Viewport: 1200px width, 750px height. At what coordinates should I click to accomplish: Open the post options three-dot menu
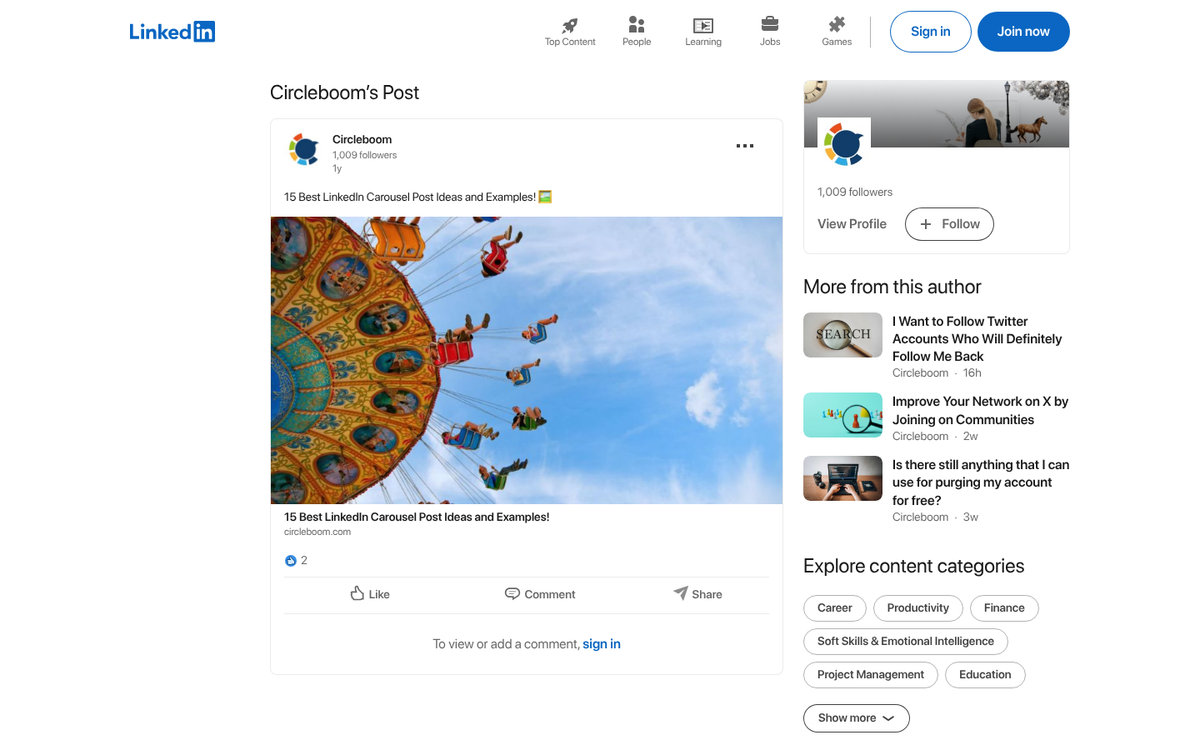point(744,146)
